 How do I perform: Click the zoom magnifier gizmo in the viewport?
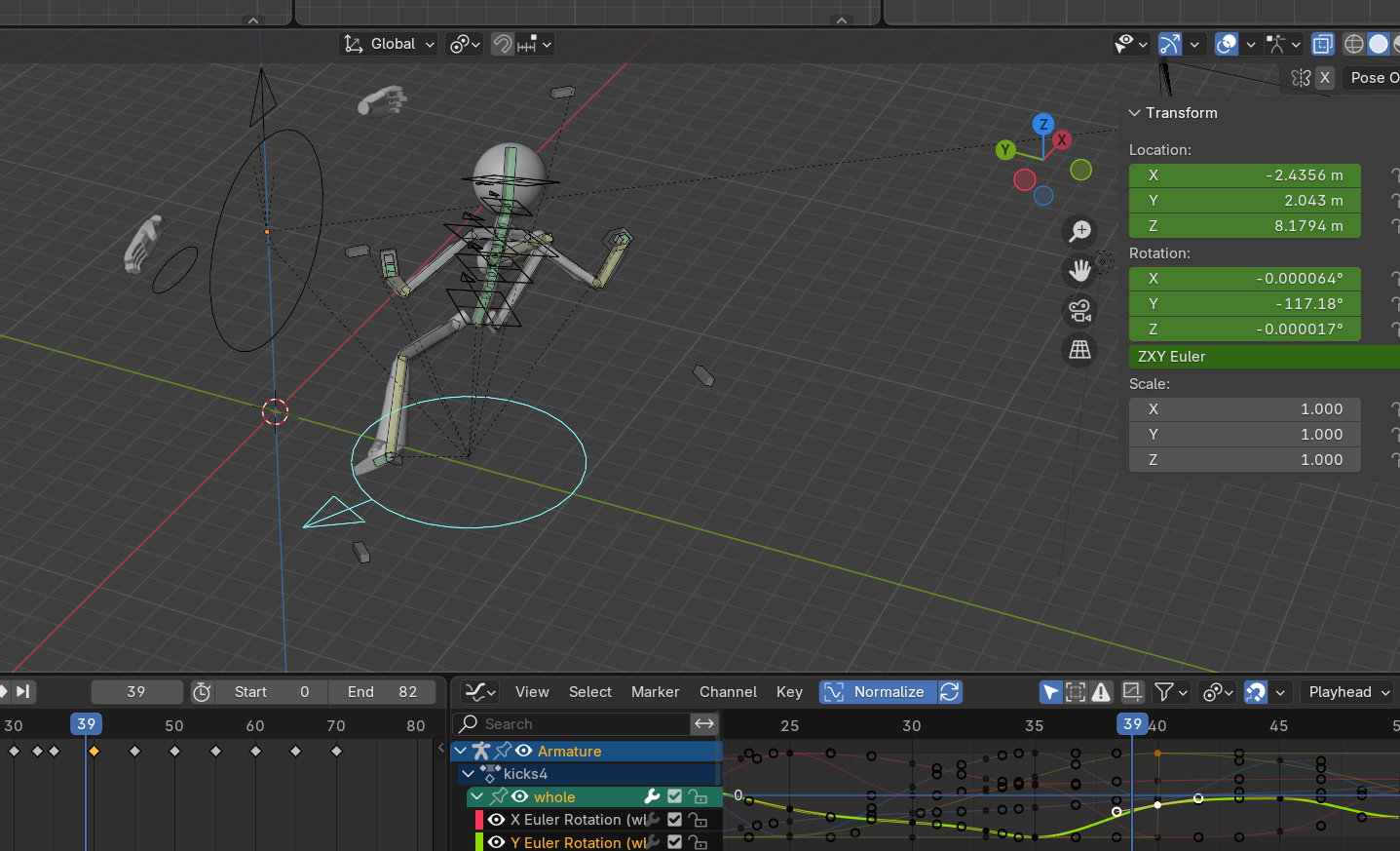[1079, 232]
